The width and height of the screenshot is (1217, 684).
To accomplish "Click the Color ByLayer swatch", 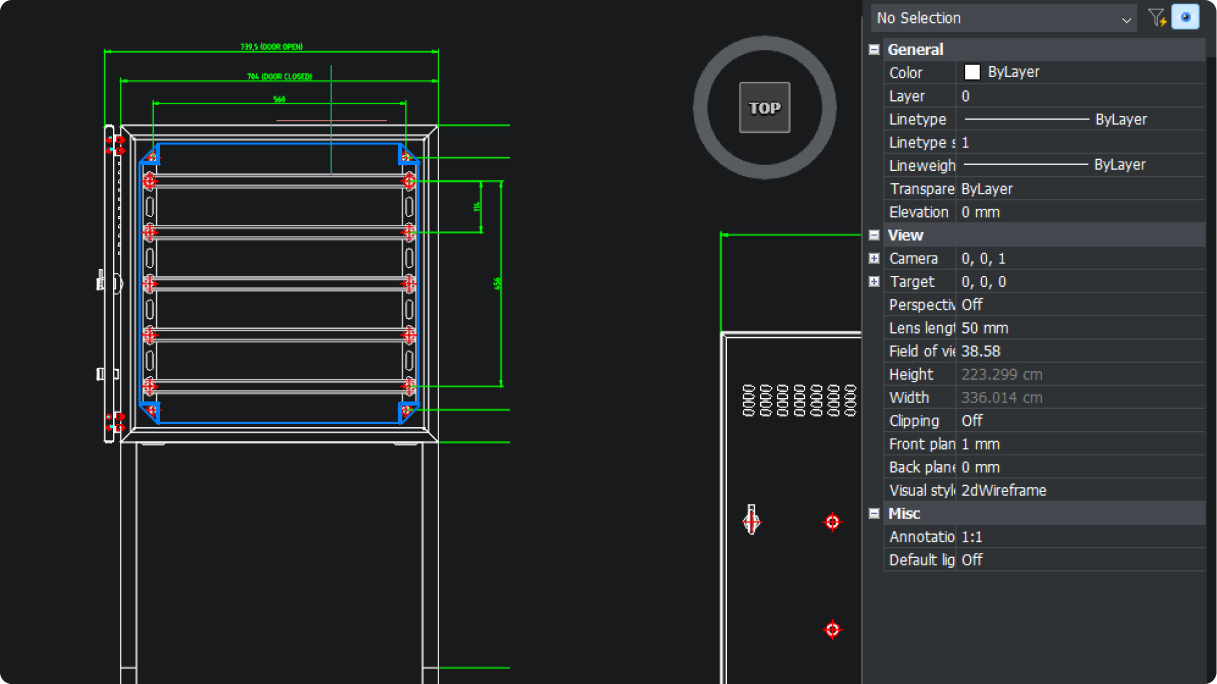I will pos(970,71).
